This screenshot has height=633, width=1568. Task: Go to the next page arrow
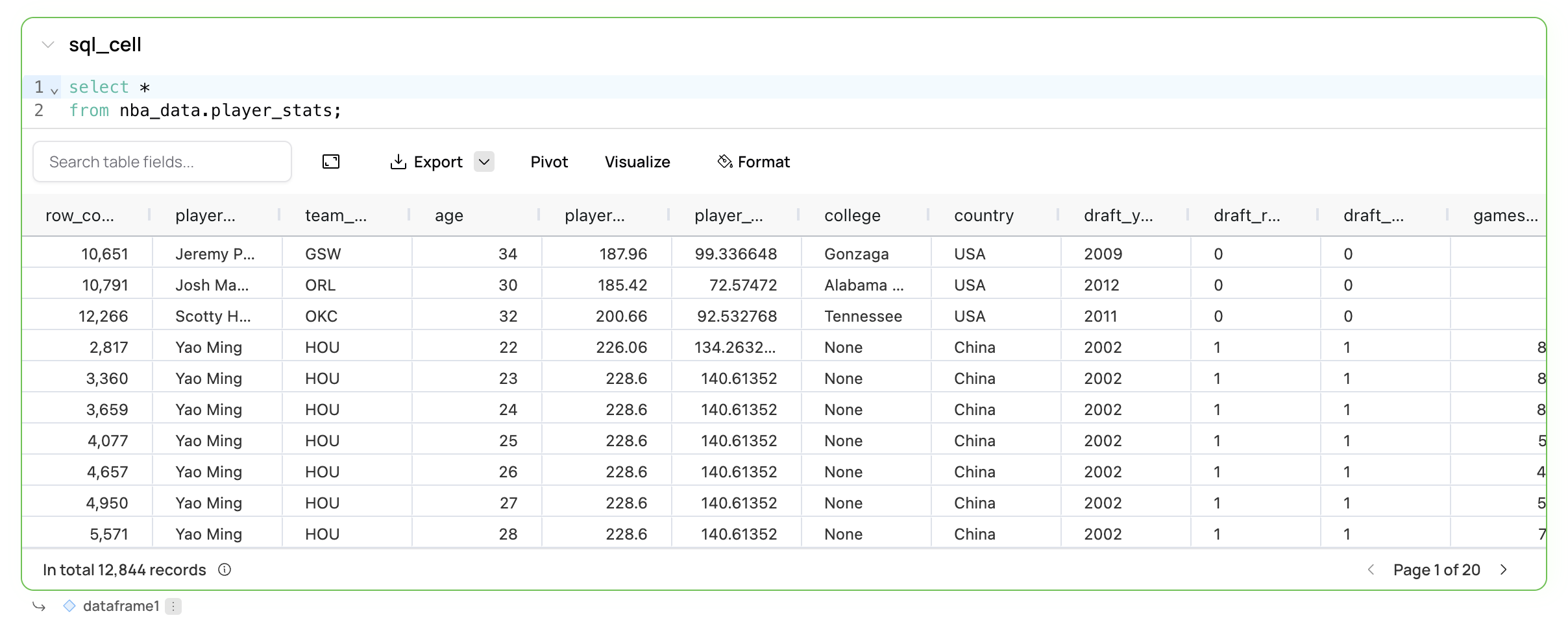[1504, 569]
